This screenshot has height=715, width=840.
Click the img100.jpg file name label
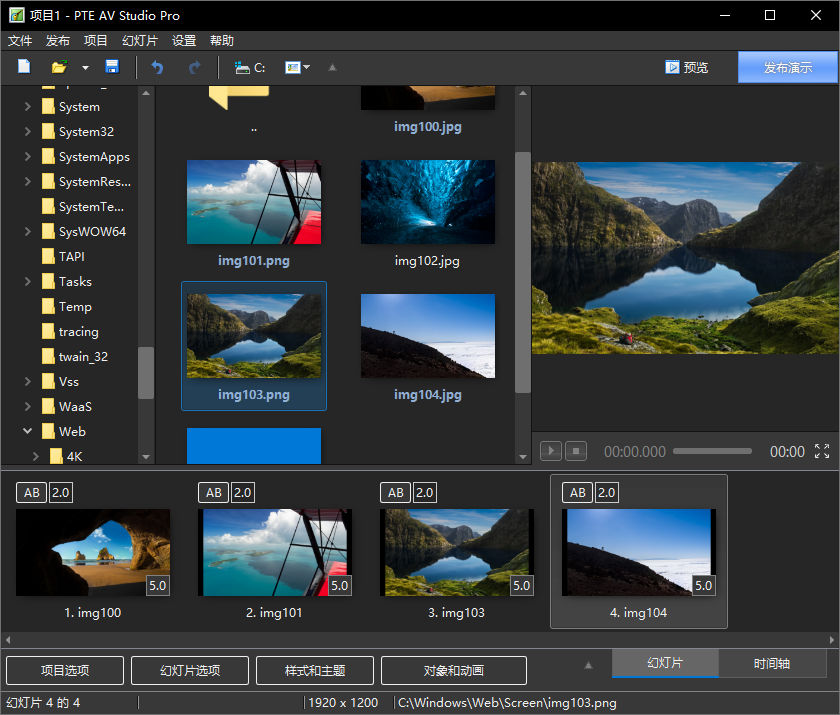tap(428, 127)
